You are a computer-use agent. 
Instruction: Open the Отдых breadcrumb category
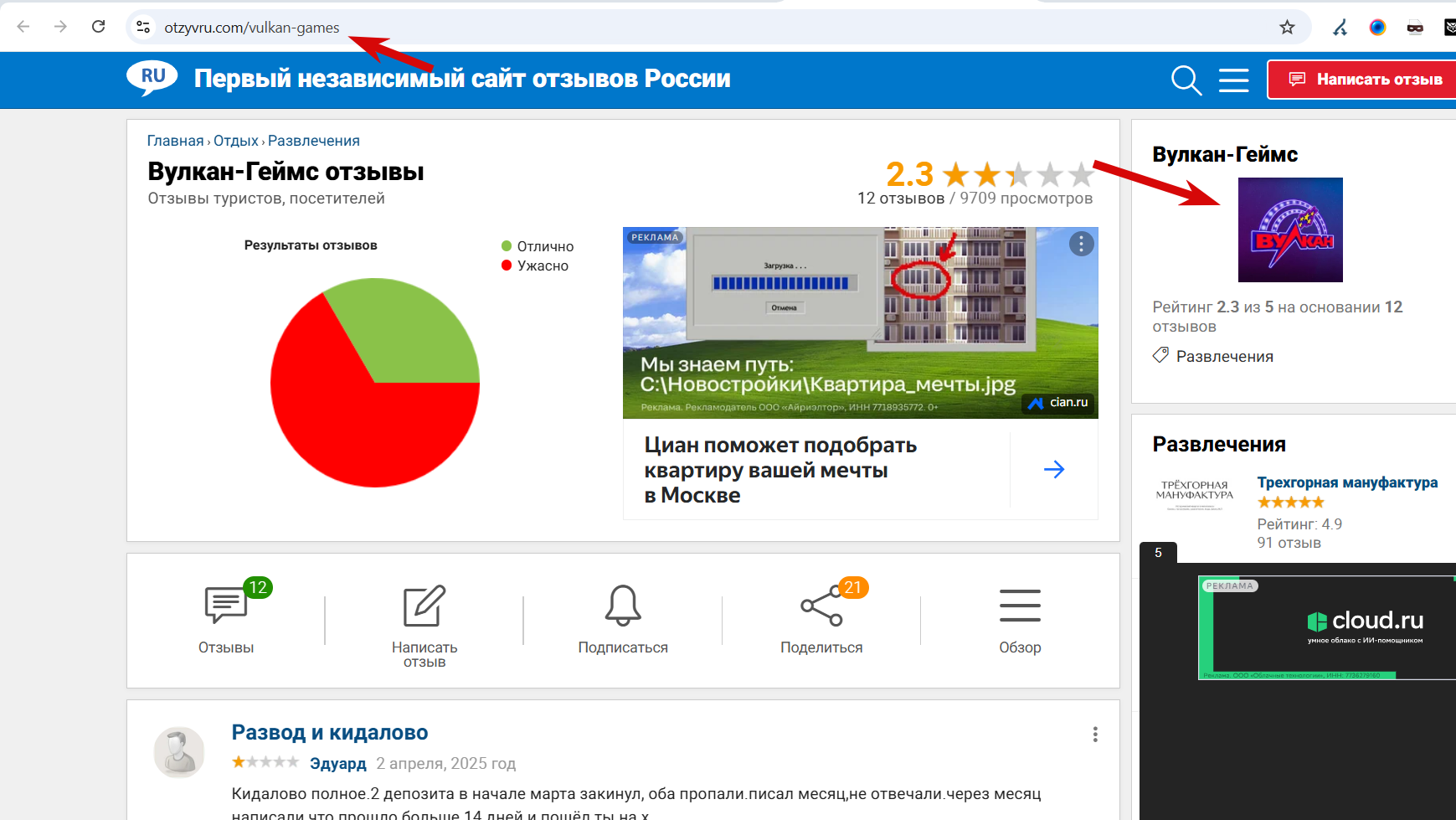pos(236,141)
